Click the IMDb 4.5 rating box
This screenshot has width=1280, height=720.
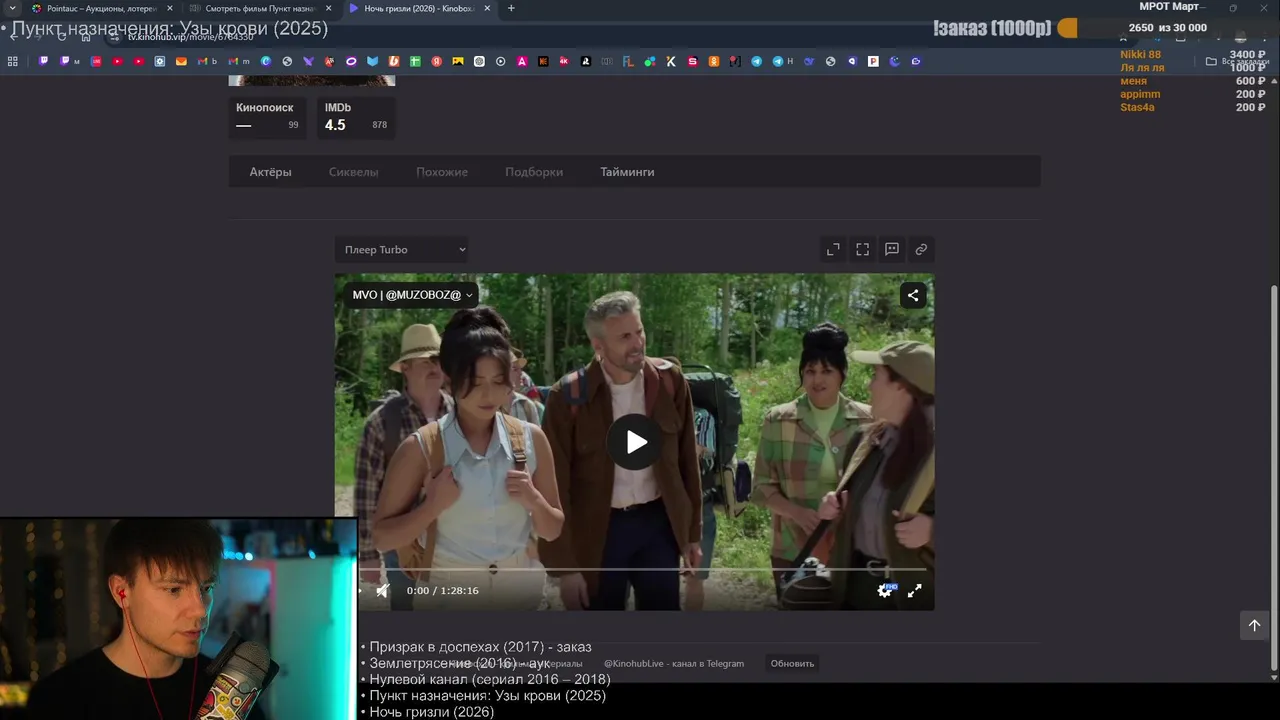[356, 117]
